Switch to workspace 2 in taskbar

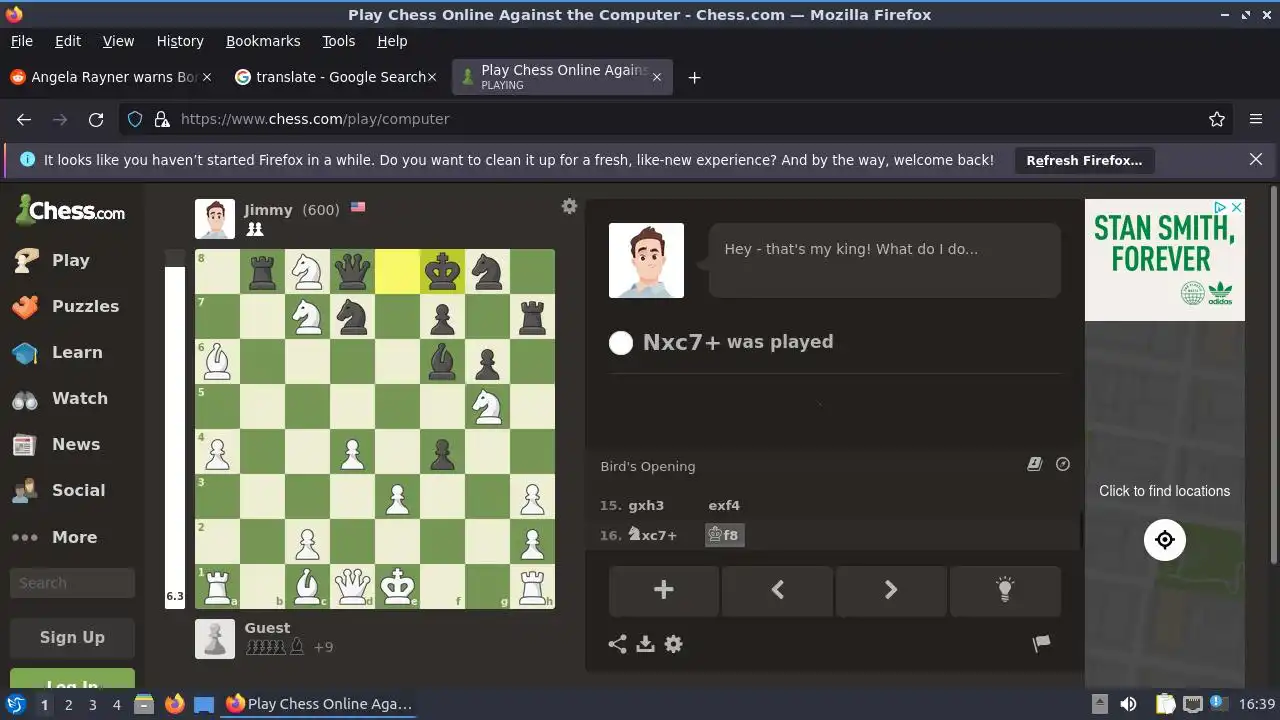click(68, 704)
